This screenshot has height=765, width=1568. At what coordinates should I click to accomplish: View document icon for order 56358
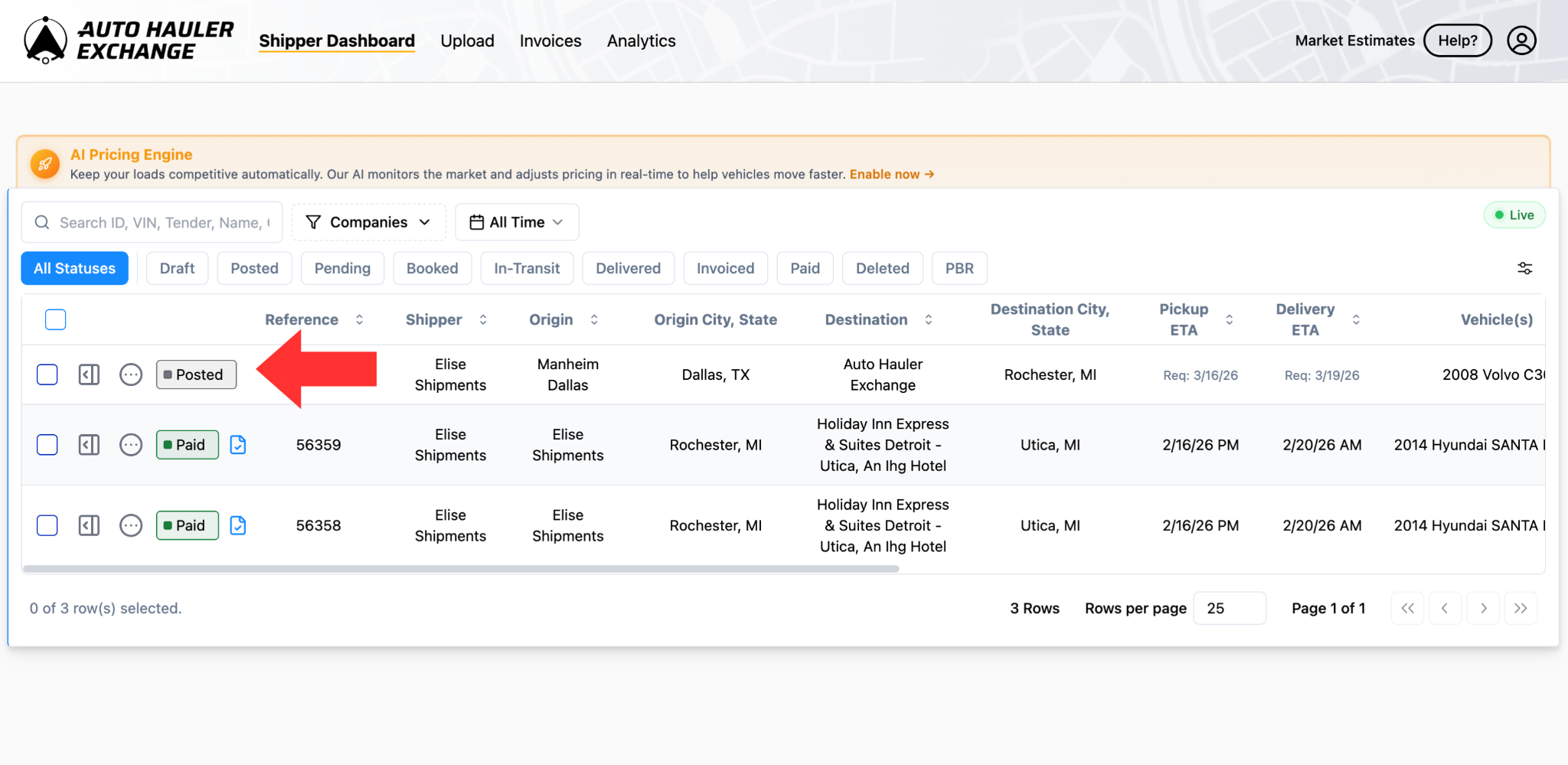coord(238,525)
